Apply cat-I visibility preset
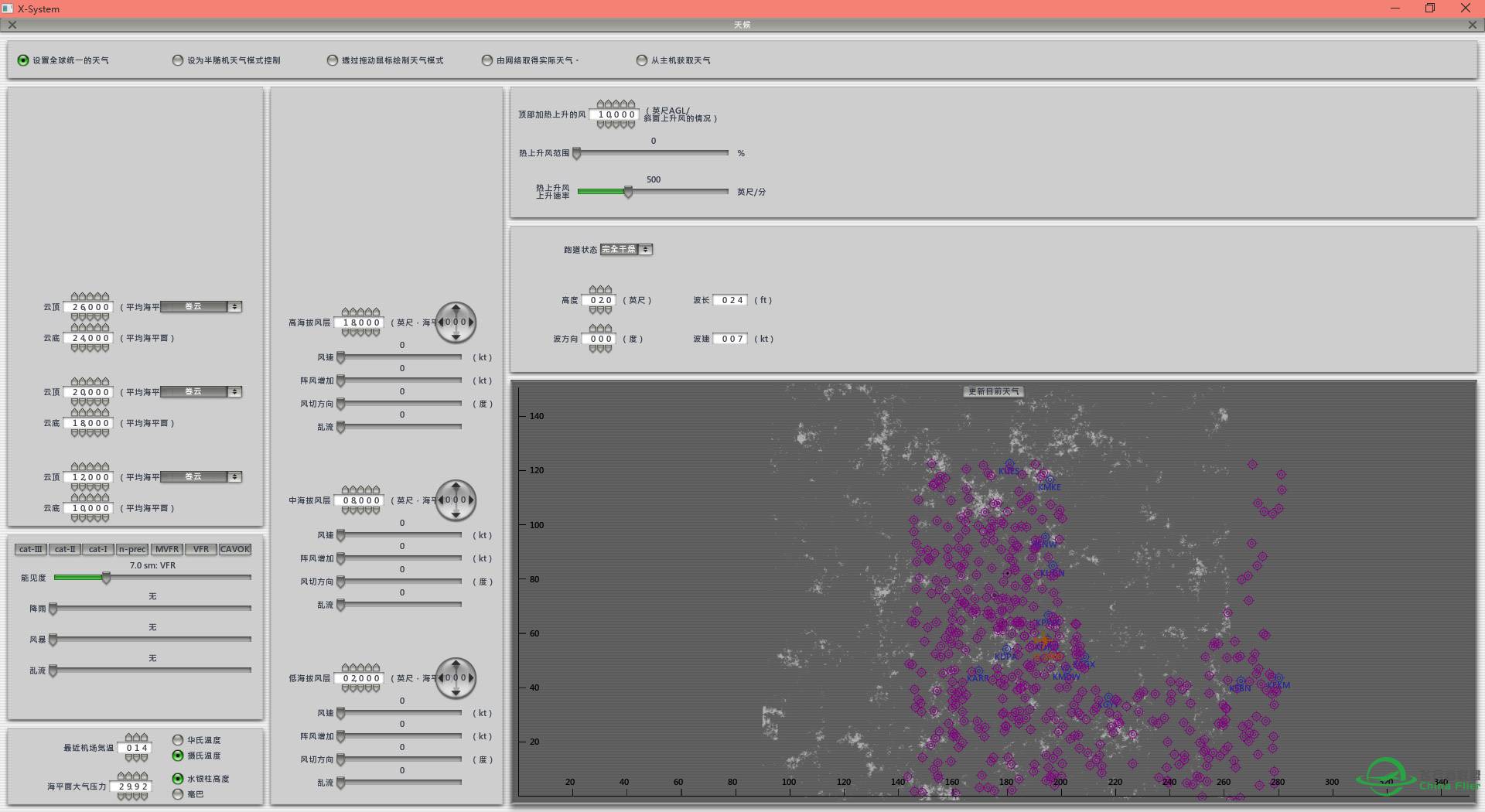 click(98, 549)
